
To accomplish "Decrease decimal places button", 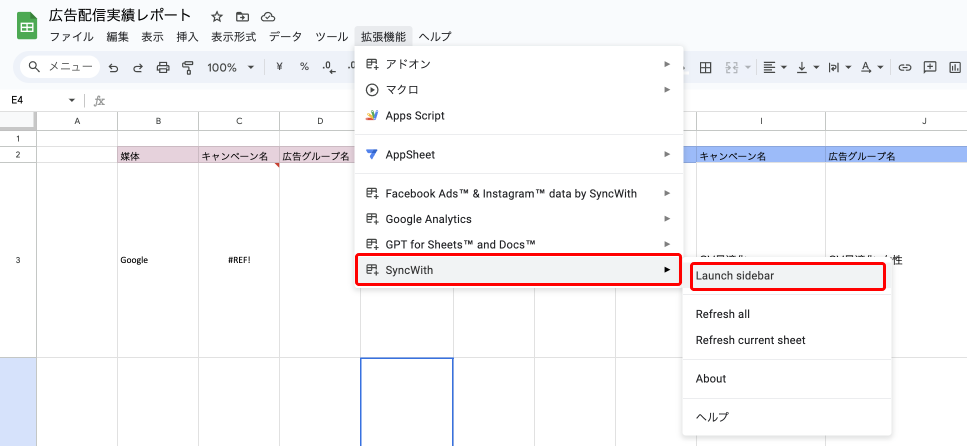I will [x=329, y=68].
